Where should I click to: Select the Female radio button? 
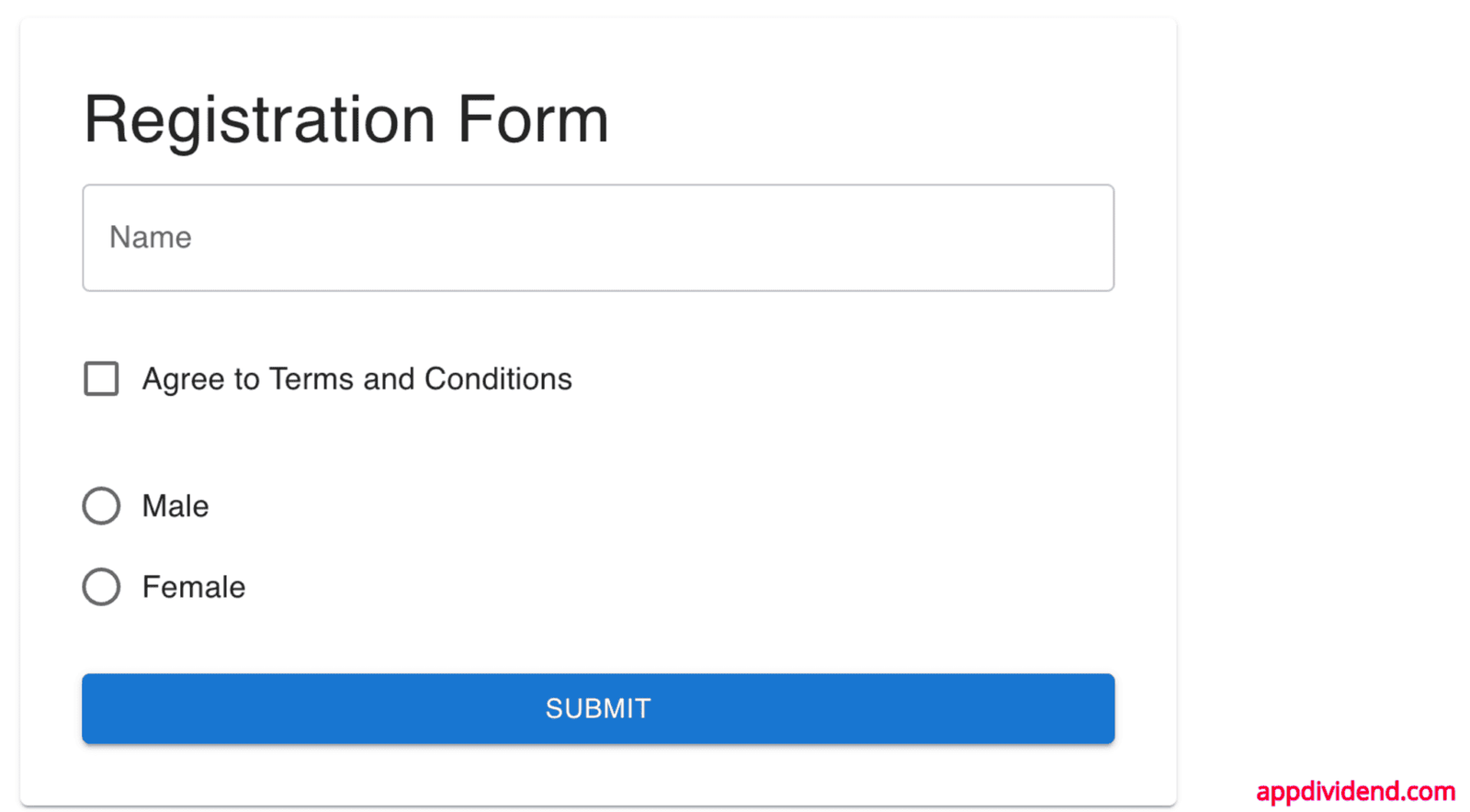point(101,586)
